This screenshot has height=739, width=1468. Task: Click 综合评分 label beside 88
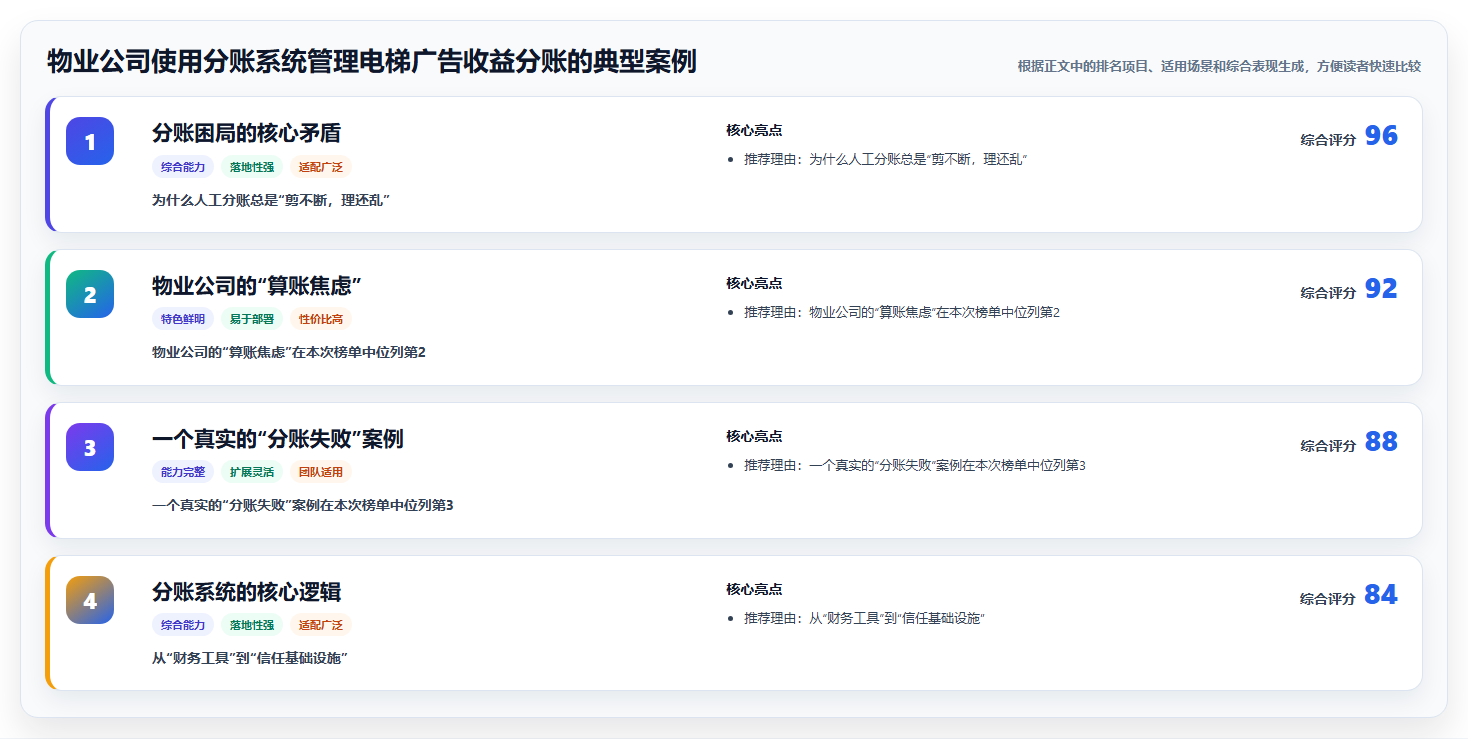click(1328, 446)
